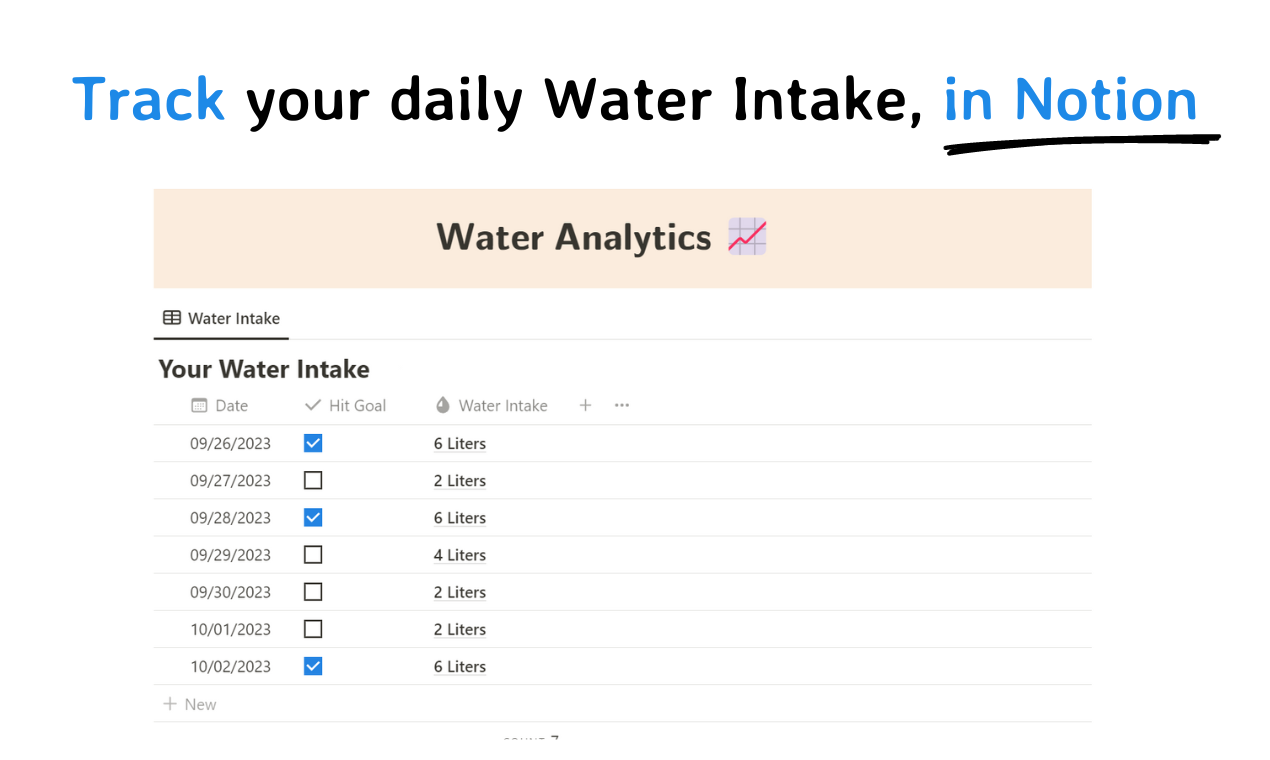Screen dimensions: 1270x760
Task: Click the water drop icon in header
Action: (x=443, y=405)
